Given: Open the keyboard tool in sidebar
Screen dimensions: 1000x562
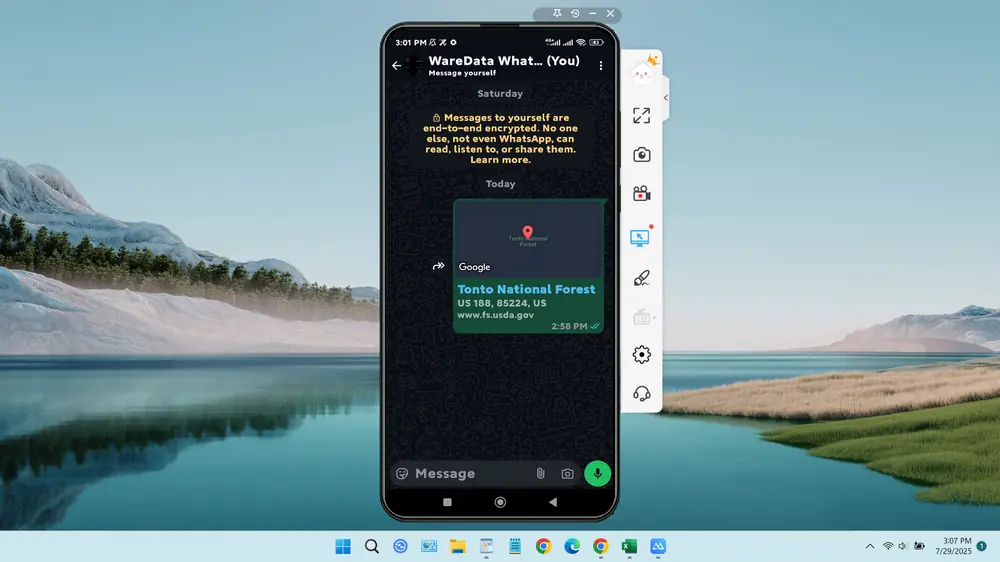Looking at the screenshot, I should click(x=642, y=316).
